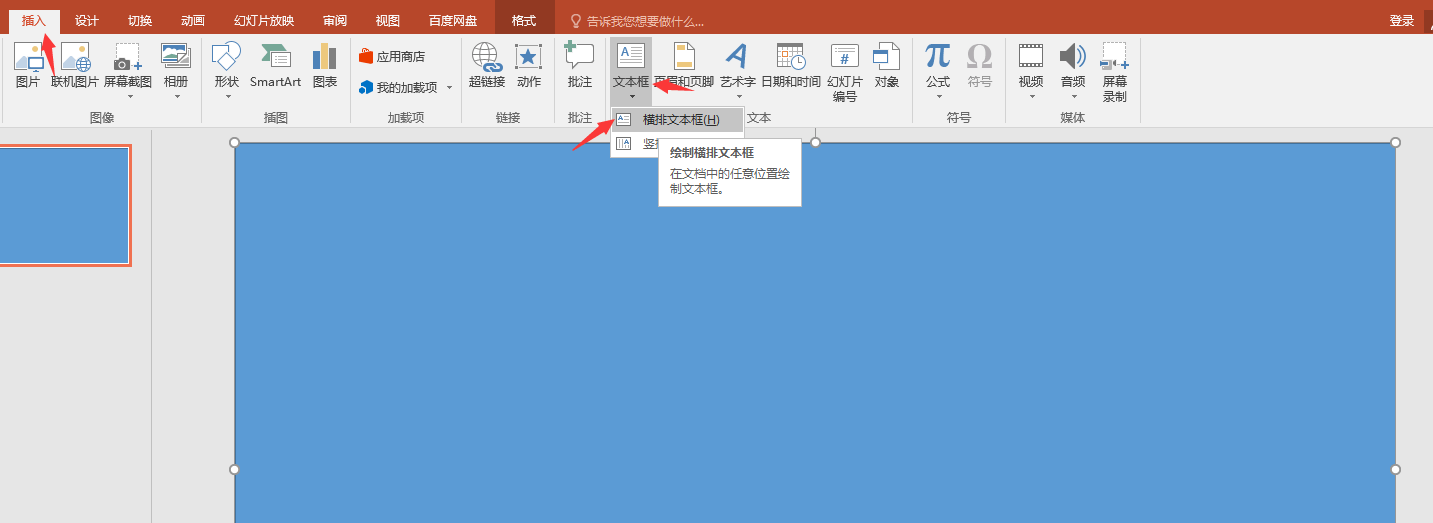Insert a 超链接 hyperlink
Viewport: 1433px width, 523px height.
coord(487,66)
